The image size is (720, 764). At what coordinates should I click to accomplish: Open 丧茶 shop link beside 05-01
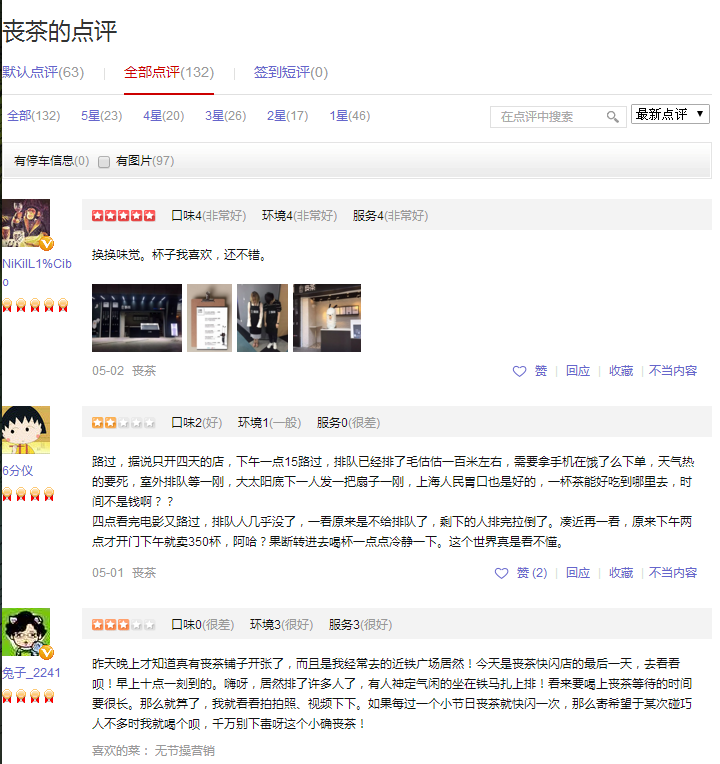click(x=144, y=573)
